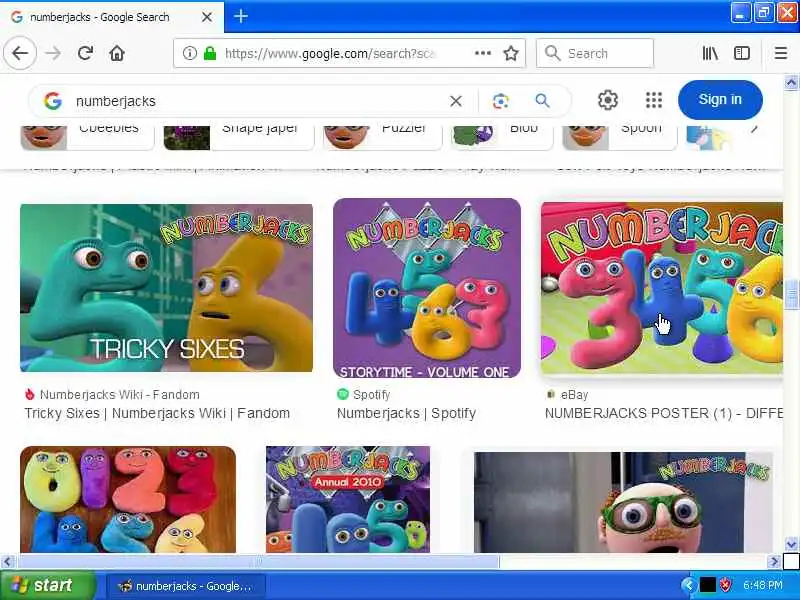Image resolution: width=800 pixels, height=600 pixels.
Task: Click red security shield tray icon
Action: click(x=726, y=585)
